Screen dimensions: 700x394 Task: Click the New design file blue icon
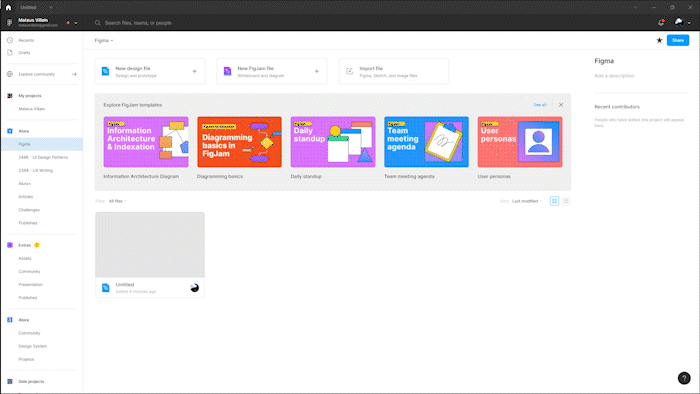pyautogui.click(x=105, y=71)
